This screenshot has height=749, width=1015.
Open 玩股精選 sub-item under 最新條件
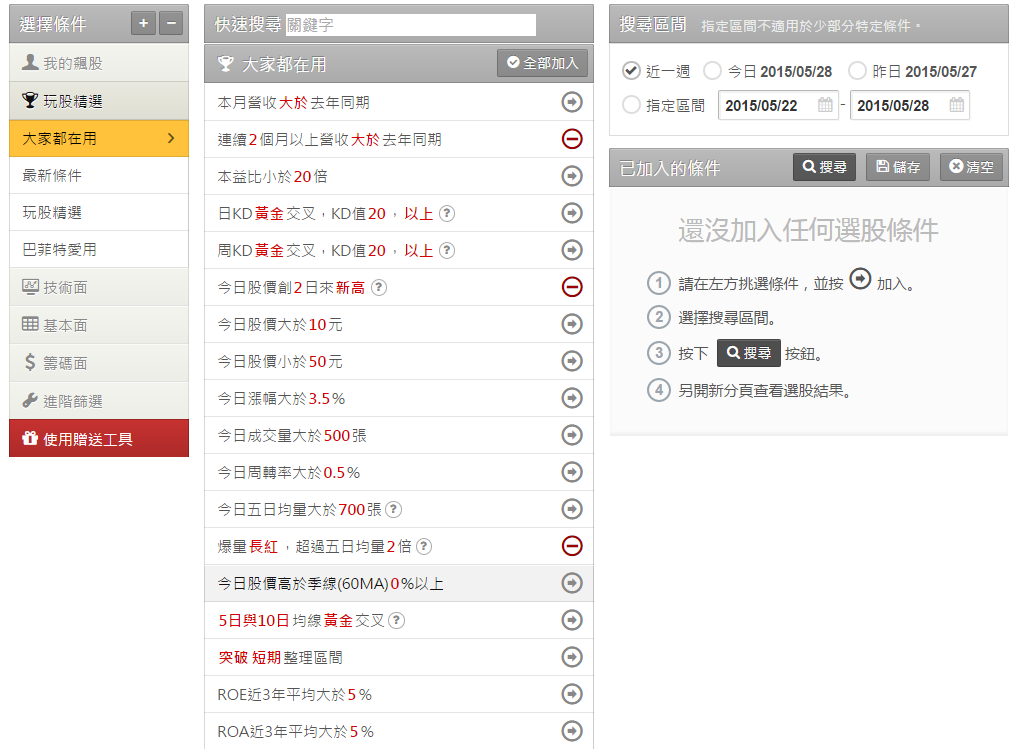click(99, 212)
